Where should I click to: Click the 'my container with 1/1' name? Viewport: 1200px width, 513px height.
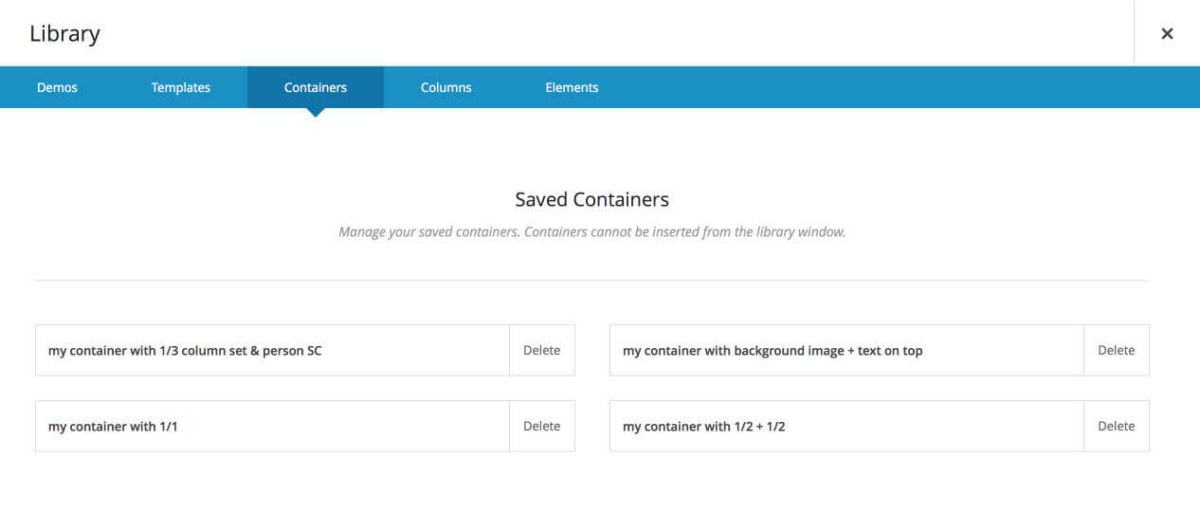[113, 427]
